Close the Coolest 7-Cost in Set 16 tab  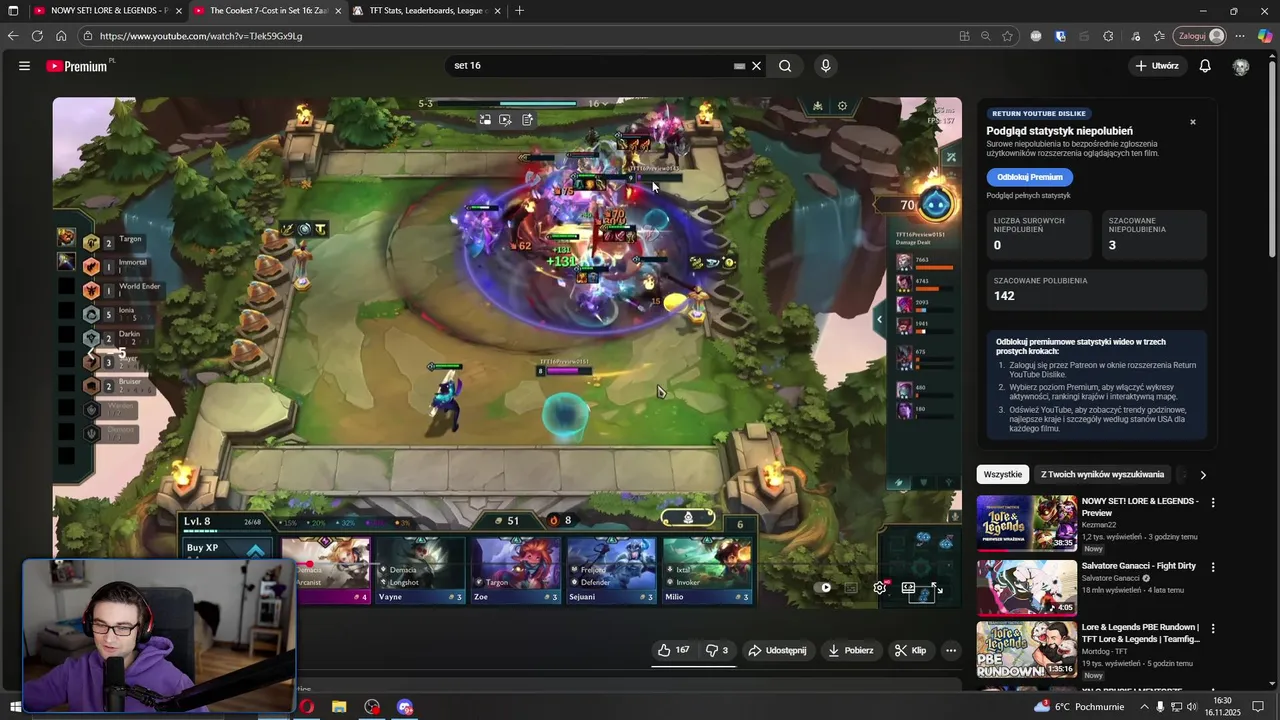[338, 11]
